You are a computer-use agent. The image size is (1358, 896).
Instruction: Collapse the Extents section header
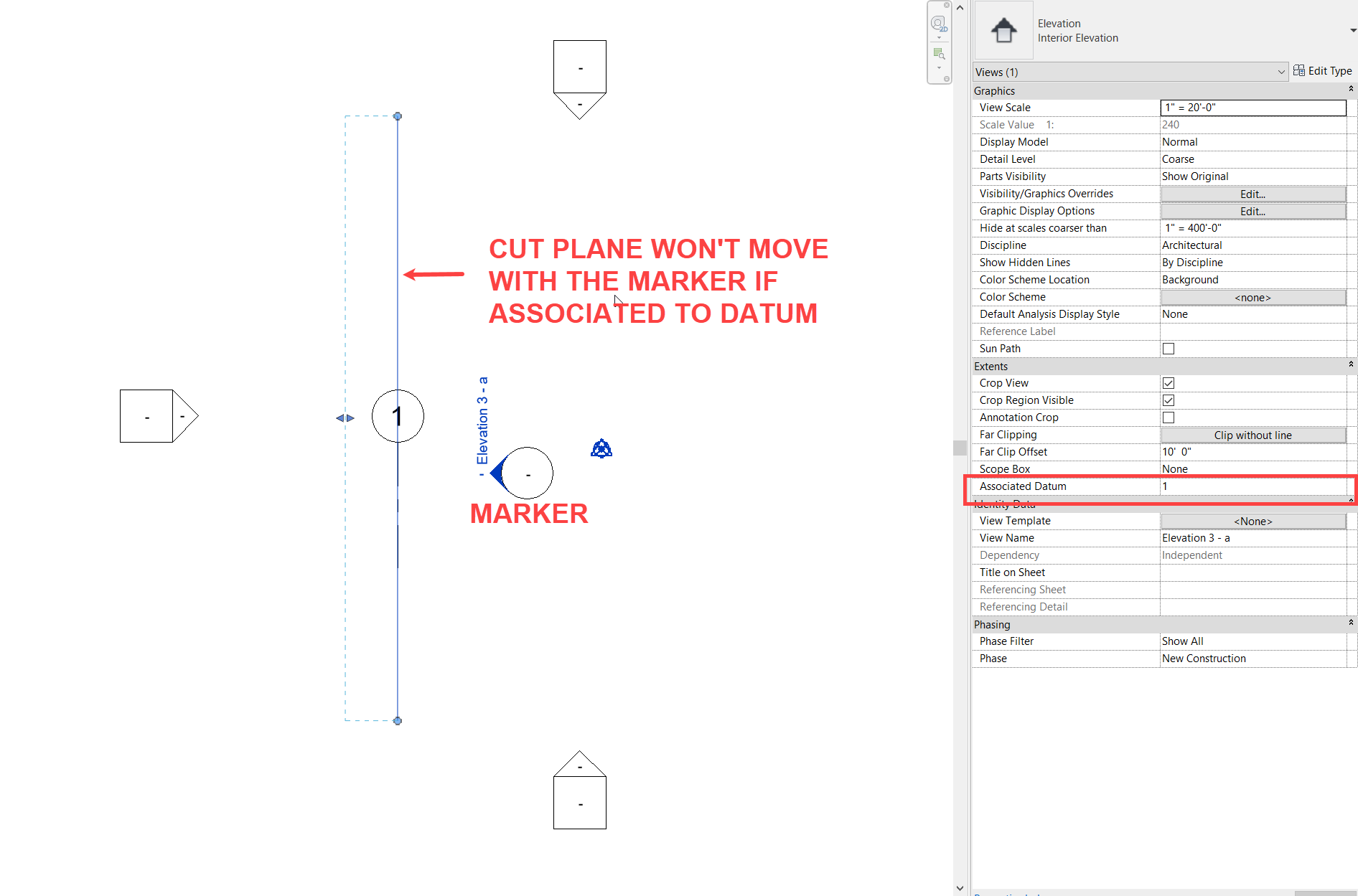click(x=1350, y=364)
